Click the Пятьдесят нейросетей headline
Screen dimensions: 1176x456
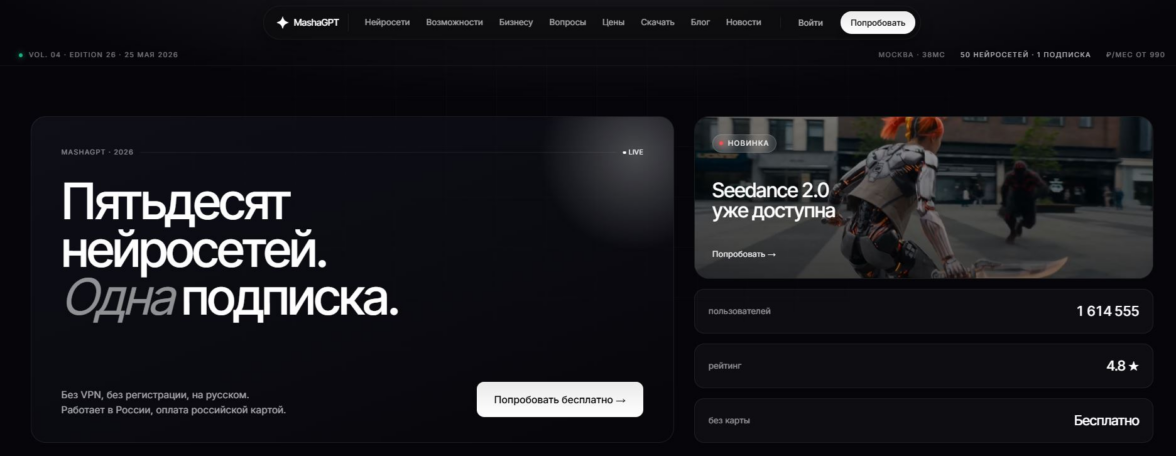[x=195, y=227]
